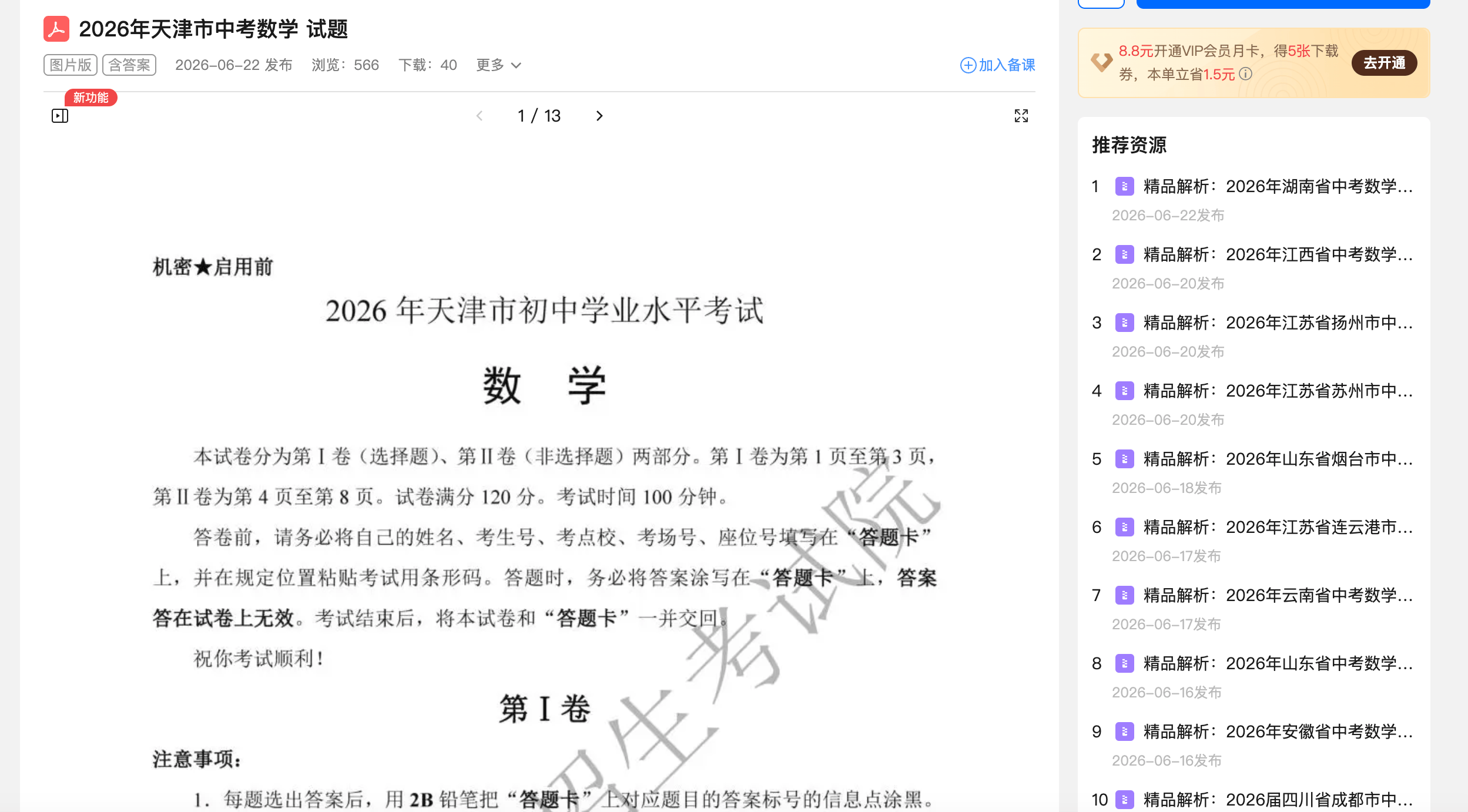Click the 含答案 tag

(129, 65)
